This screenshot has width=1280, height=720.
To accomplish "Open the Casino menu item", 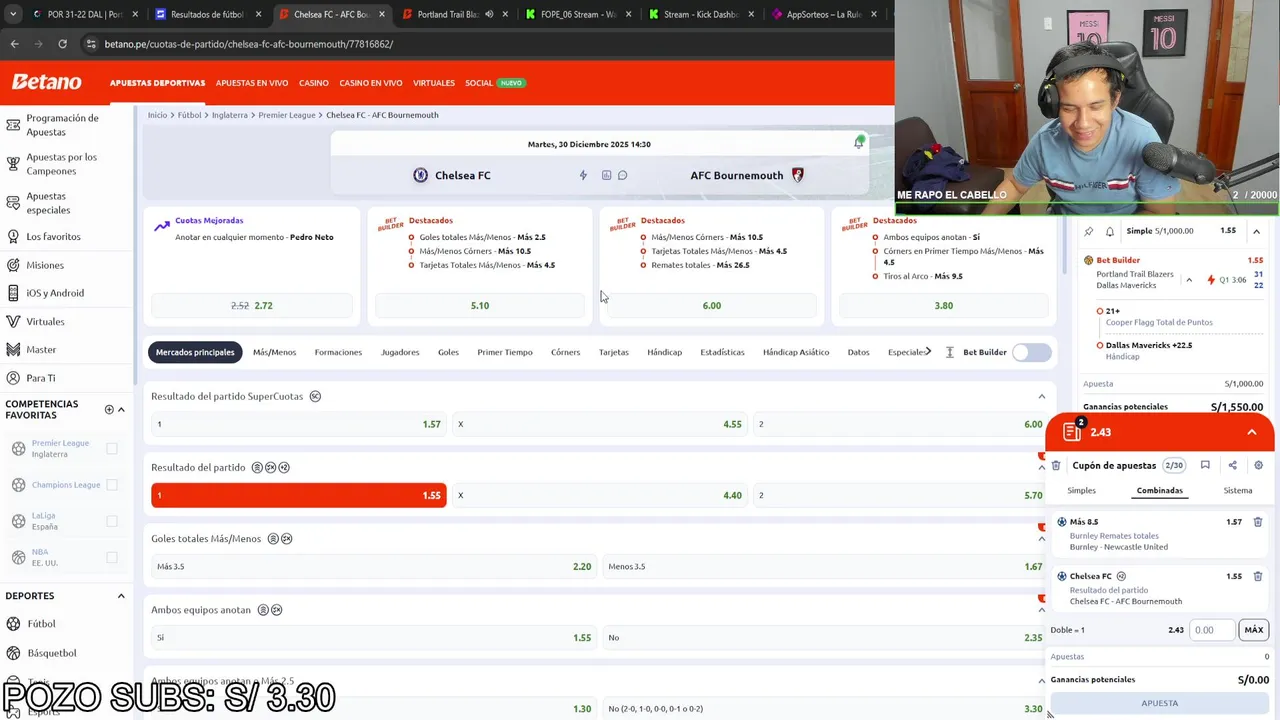I will click(x=314, y=83).
